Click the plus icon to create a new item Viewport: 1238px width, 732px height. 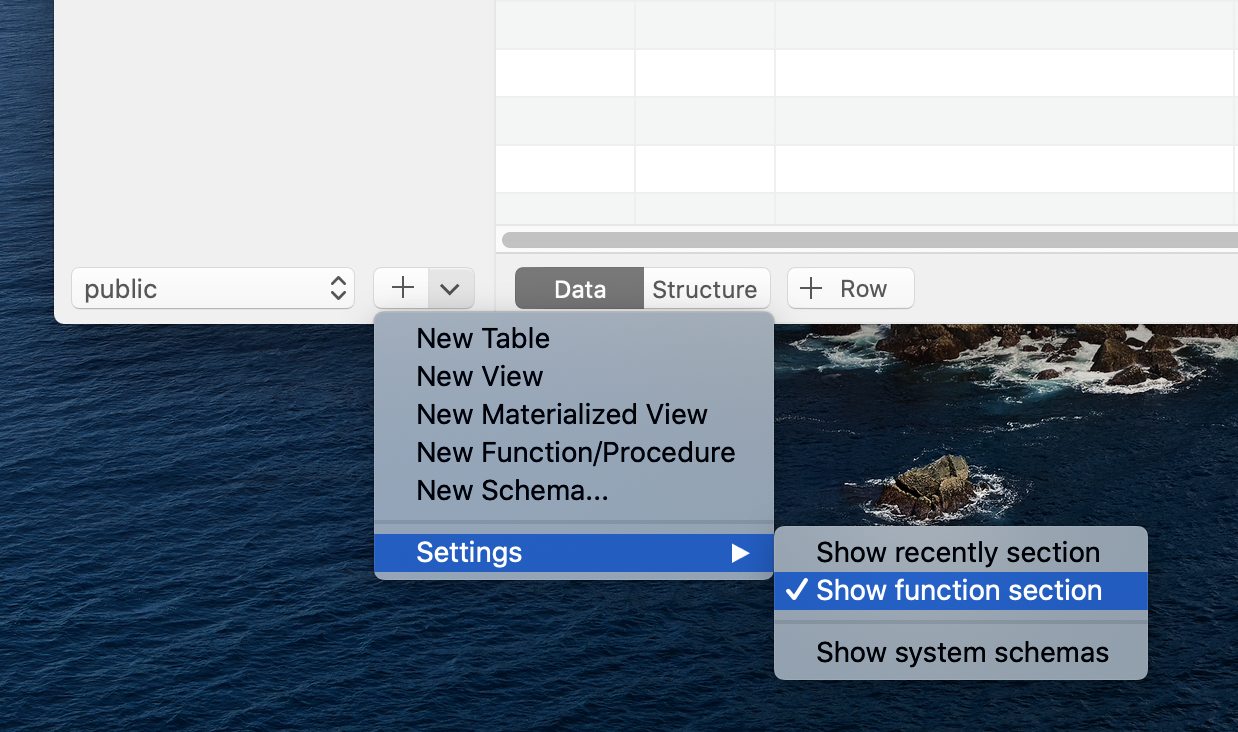pos(401,288)
